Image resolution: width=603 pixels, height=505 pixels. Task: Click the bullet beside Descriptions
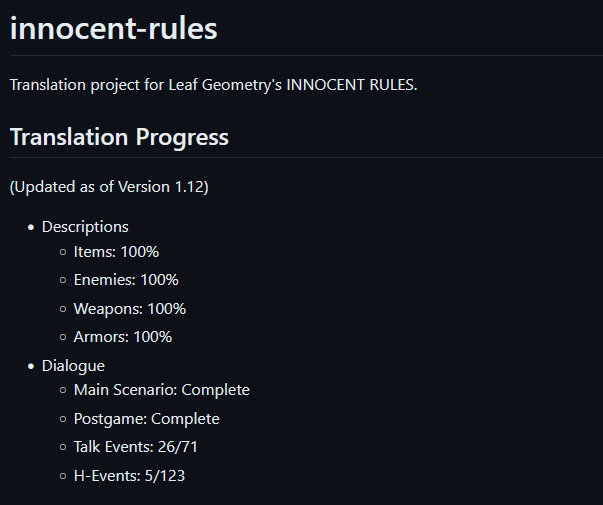point(31,228)
